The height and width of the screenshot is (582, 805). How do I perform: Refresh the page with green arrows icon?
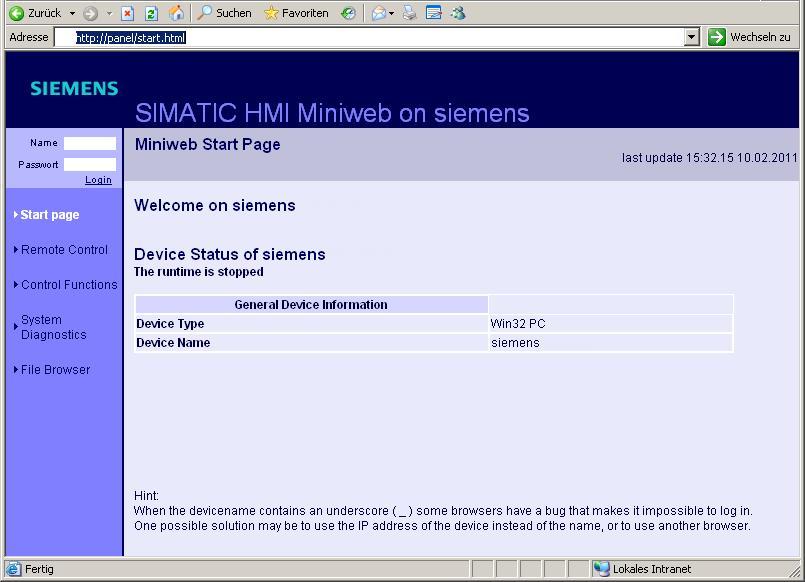point(151,13)
